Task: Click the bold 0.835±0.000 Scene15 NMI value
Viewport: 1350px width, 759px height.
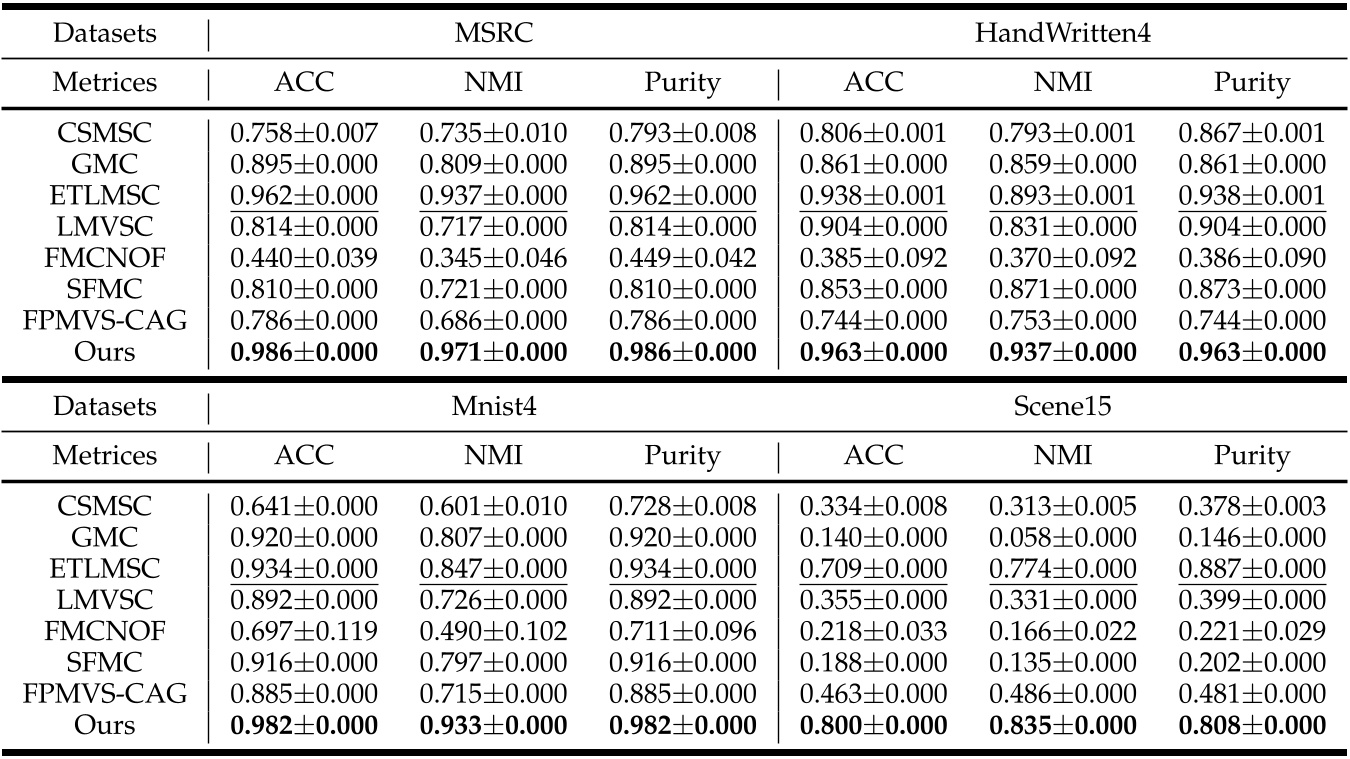Action: 1062,725
